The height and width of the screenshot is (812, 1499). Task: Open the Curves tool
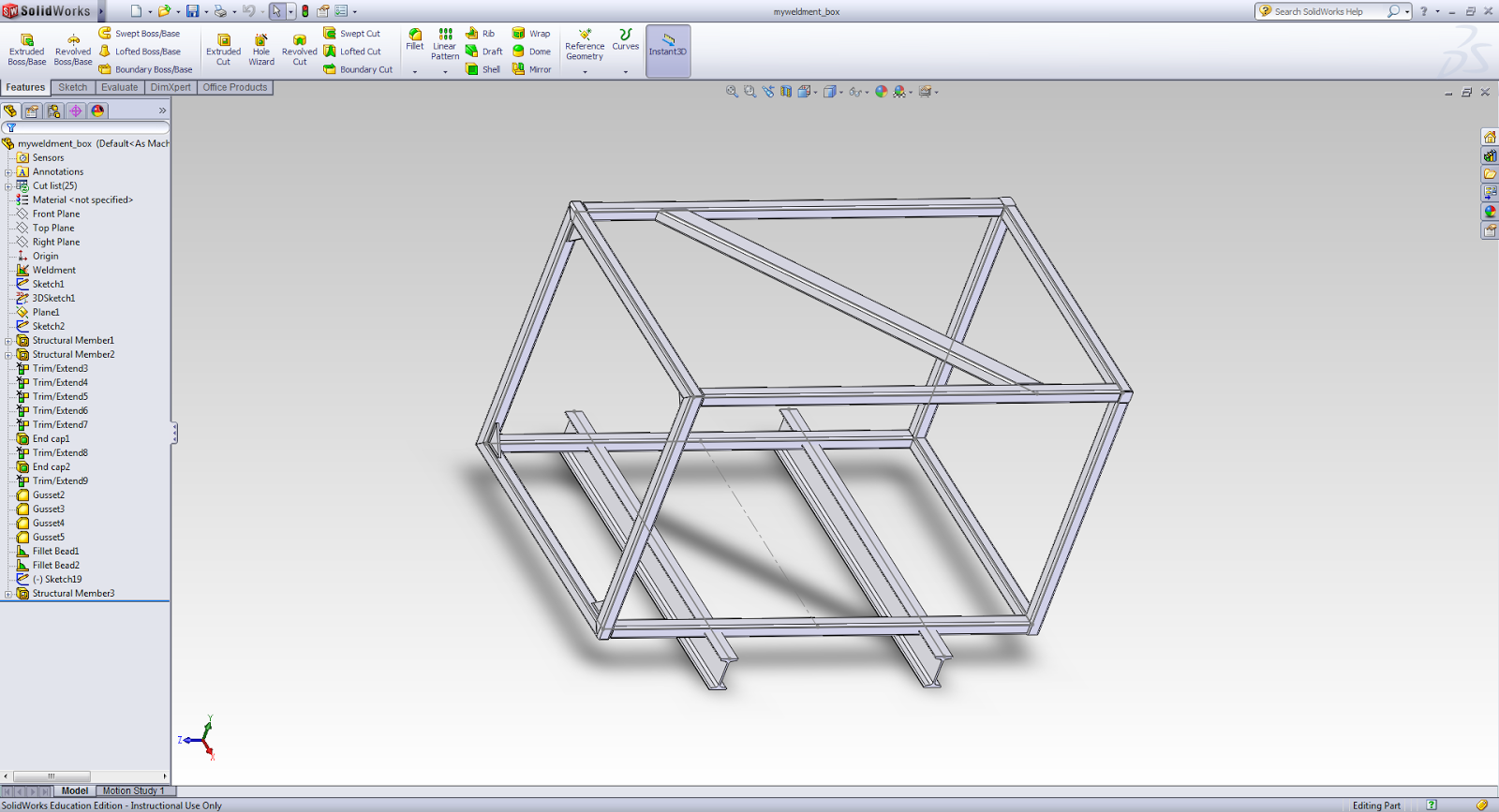click(626, 39)
